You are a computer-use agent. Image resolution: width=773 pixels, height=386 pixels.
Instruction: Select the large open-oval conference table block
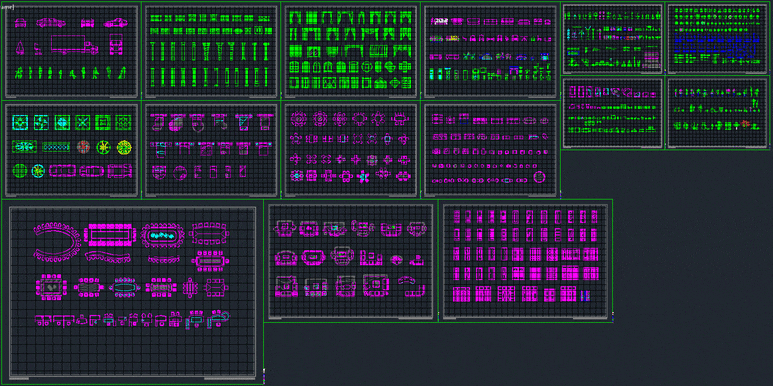click(x=57, y=241)
